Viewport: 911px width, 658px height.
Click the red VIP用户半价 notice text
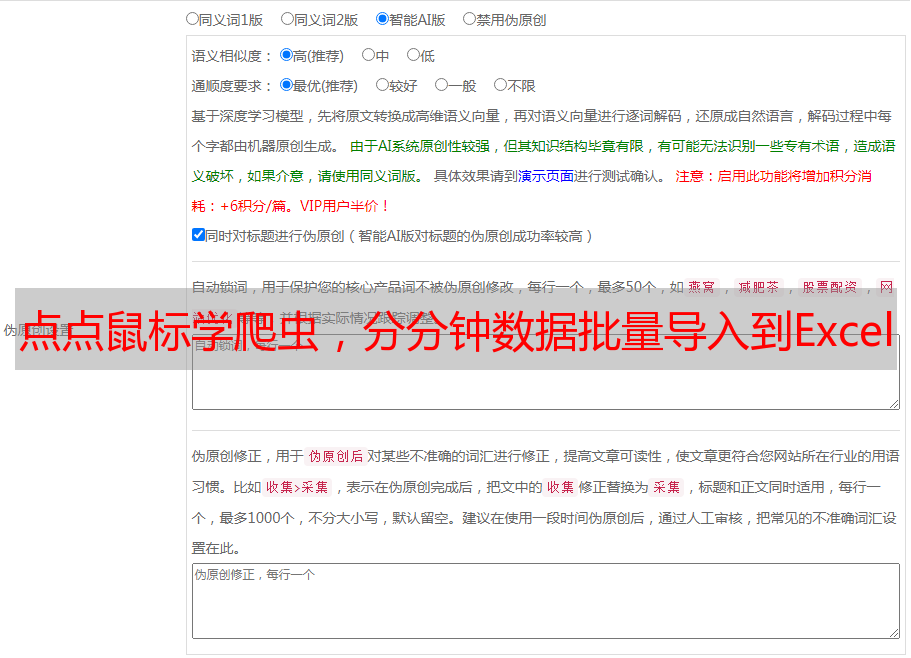(x=344, y=206)
